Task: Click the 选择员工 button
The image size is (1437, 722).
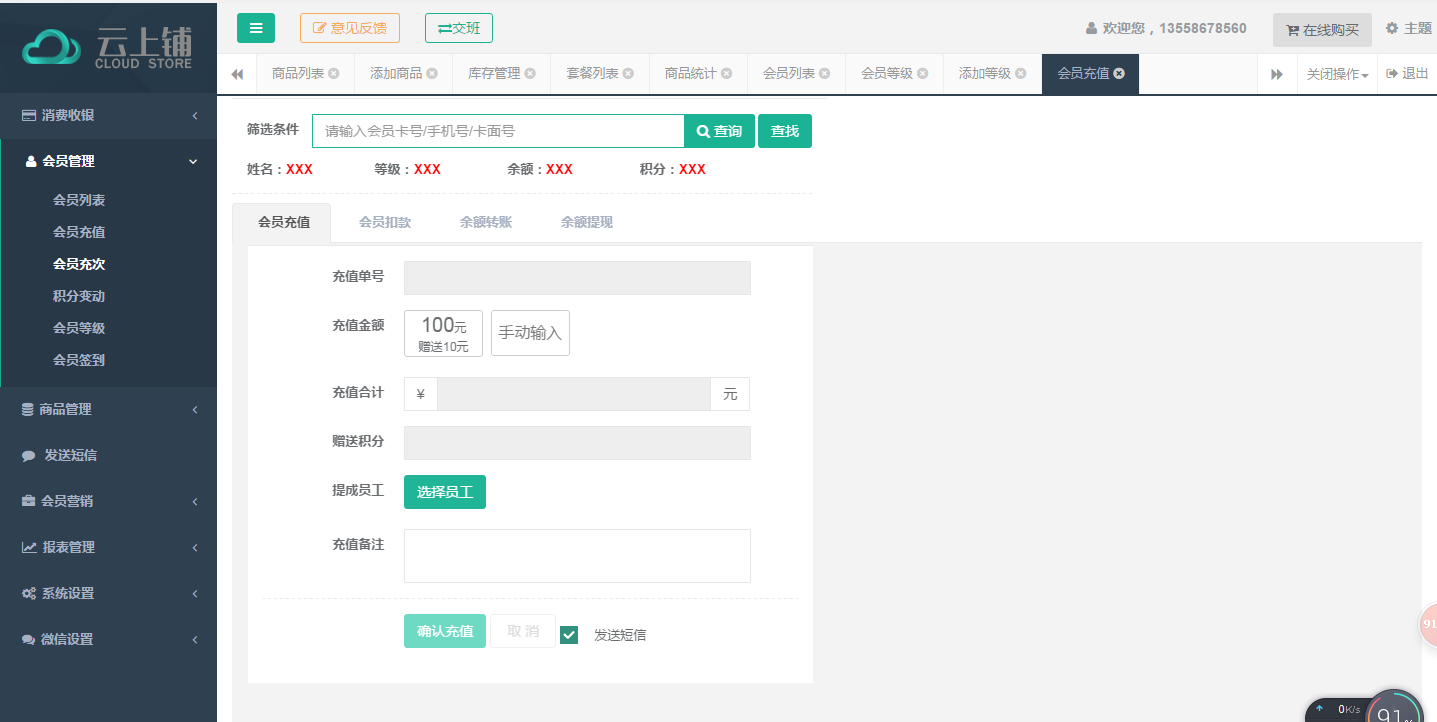Action: (x=445, y=492)
